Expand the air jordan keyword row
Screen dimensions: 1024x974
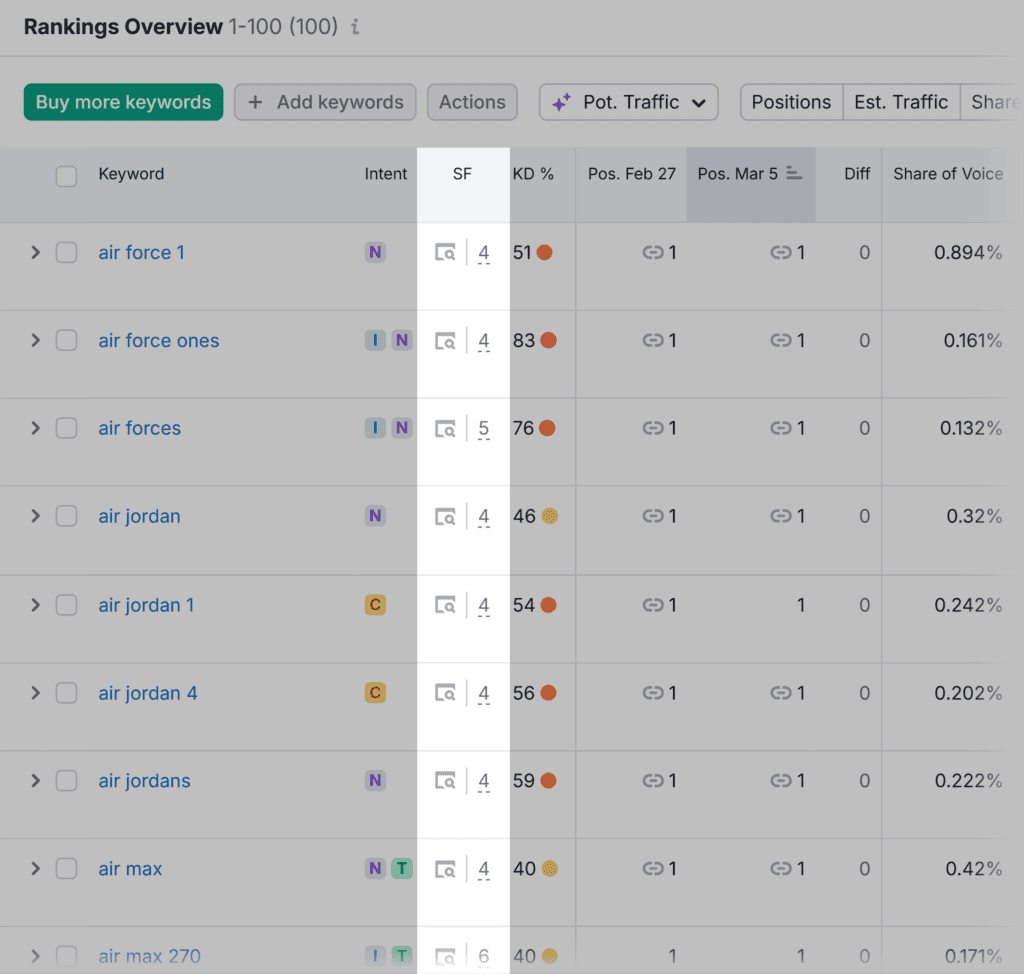pyautogui.click(x=34, y=516)
